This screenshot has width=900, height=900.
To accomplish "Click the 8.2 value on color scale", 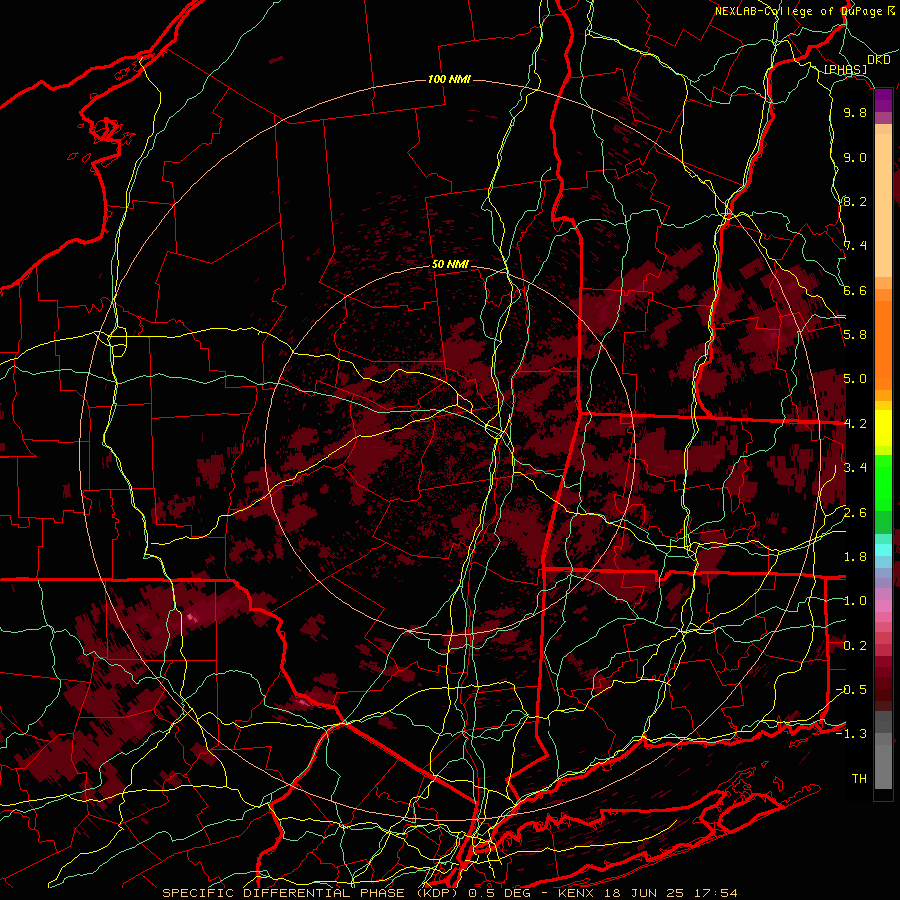I will [855, 201].
